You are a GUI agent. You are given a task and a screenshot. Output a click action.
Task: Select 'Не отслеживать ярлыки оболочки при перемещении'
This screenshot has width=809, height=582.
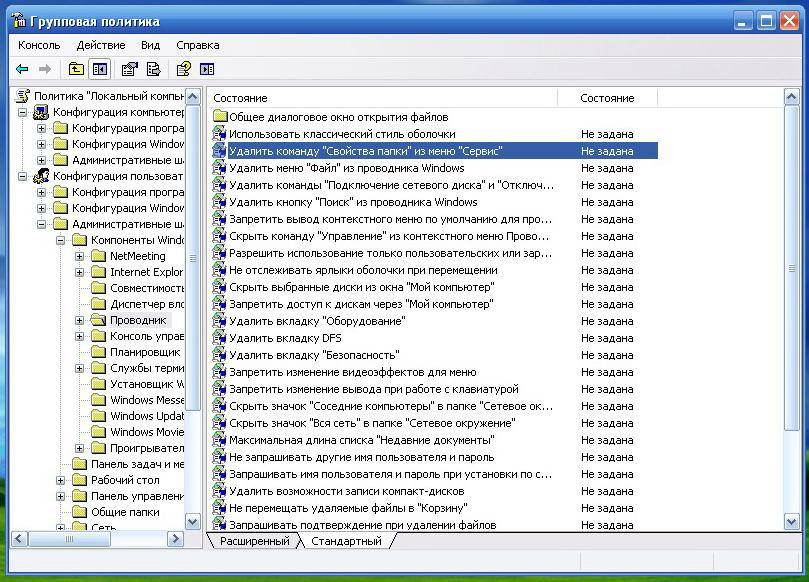coord(363,270)
